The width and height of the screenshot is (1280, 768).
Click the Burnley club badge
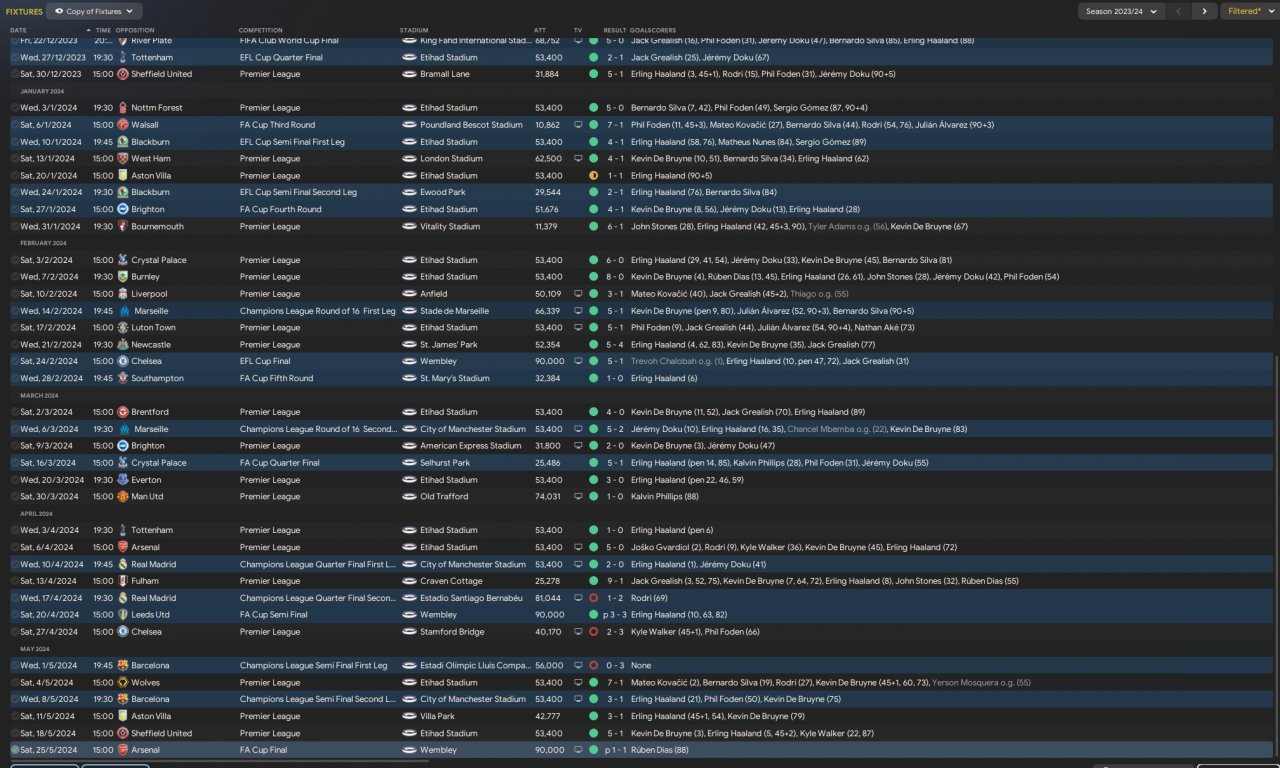coord(122,277)
